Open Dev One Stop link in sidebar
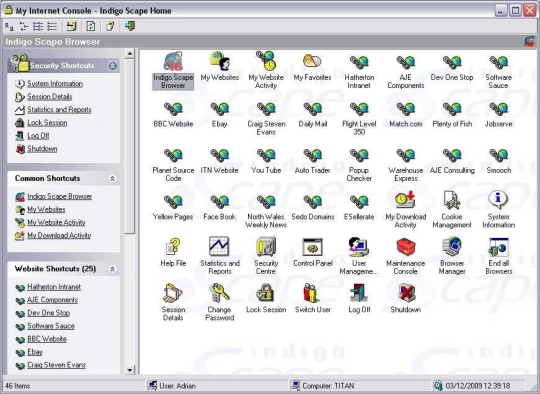Image resolution: width=540 pixels, height=394 pixels. 49,313
